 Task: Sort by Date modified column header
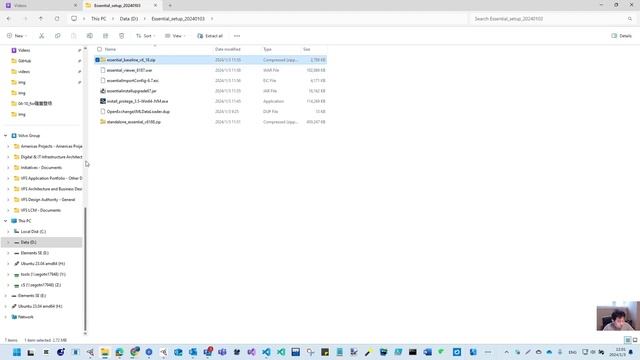(227, 49)
